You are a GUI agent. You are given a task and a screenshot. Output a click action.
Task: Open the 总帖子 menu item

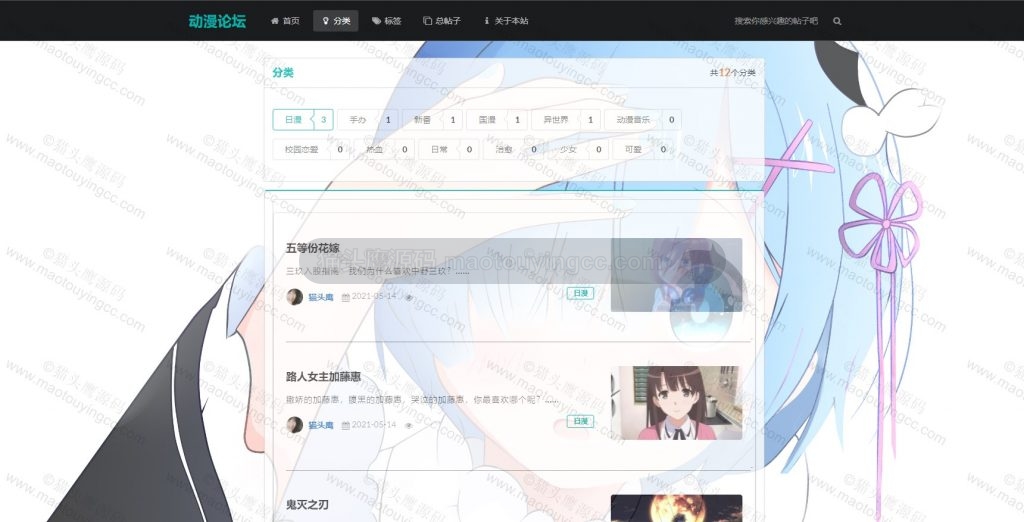point(442,21)
